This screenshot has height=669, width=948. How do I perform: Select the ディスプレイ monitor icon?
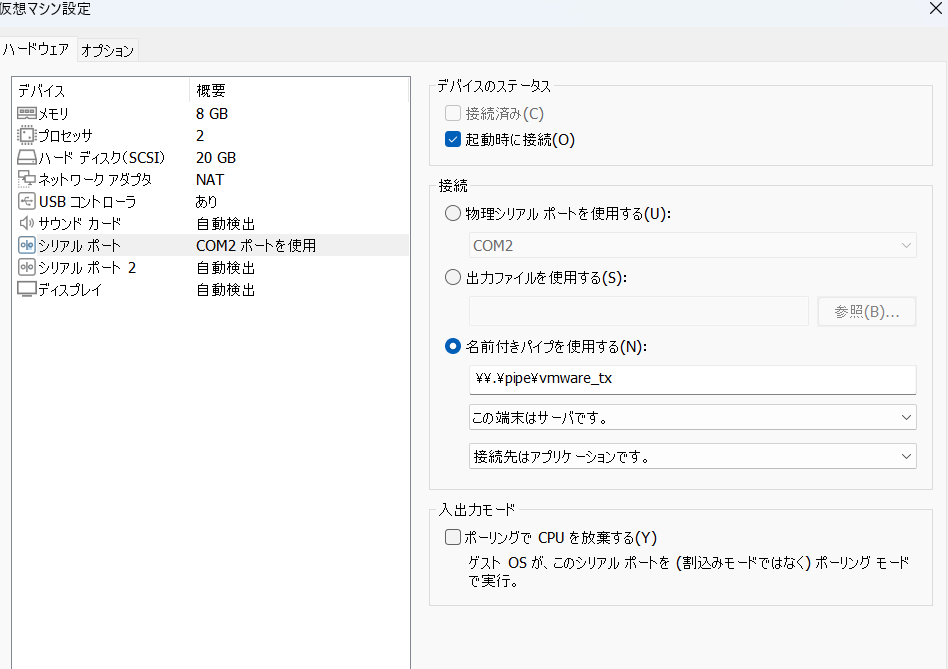tap(27, 289)
